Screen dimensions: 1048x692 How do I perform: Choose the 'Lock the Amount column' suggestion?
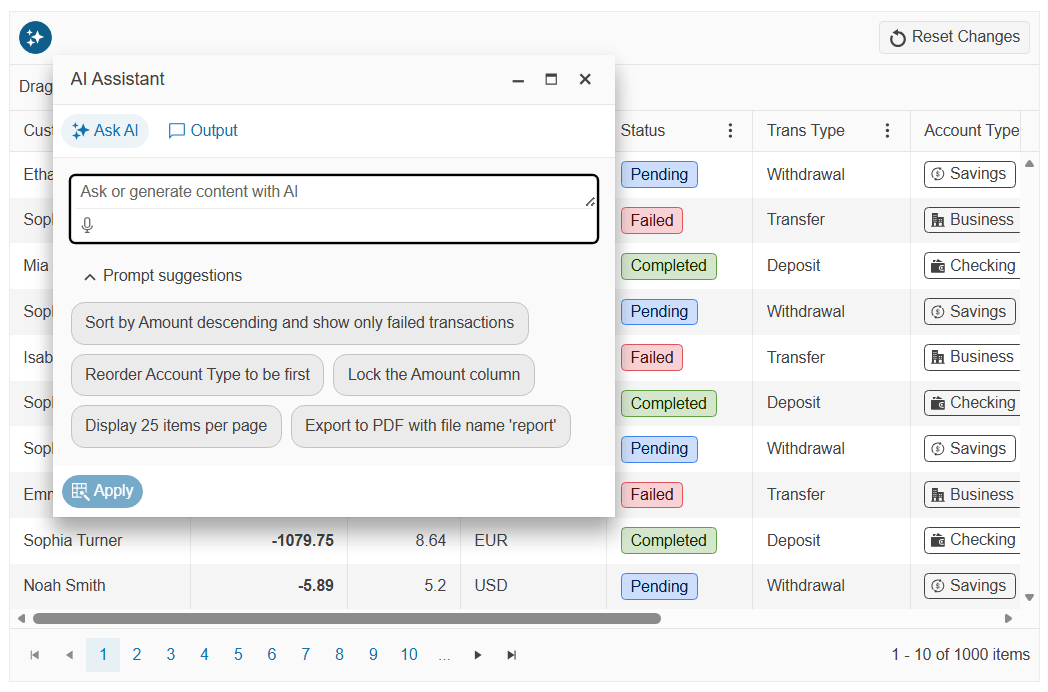point(433,375)
